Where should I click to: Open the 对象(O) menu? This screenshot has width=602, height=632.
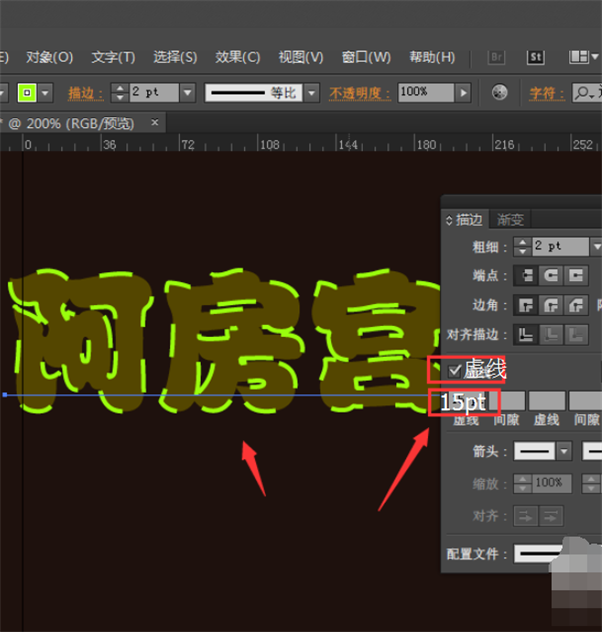point(49,57)
